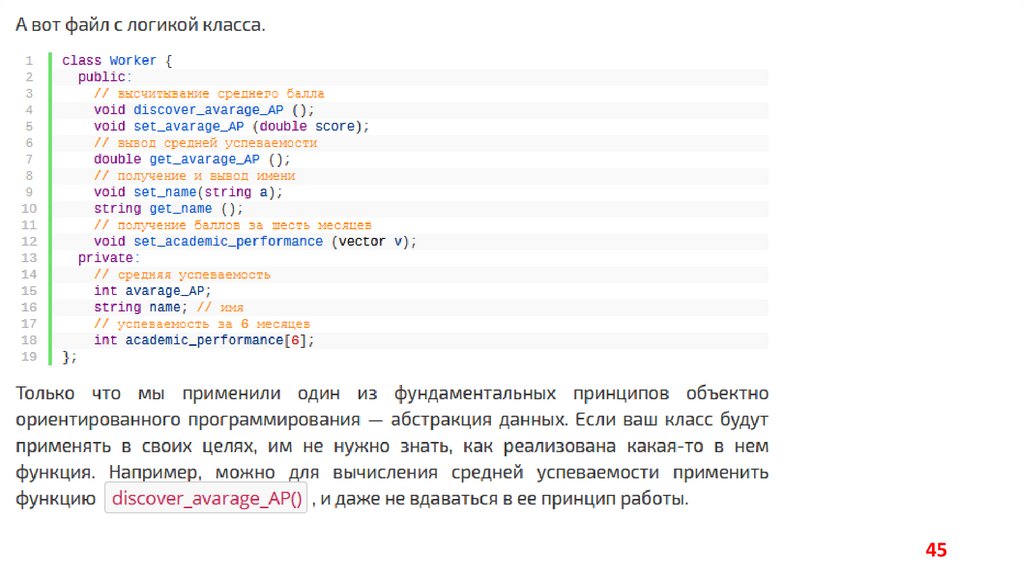Click comment 'успеваемость за 6 месяцев'

coord(202,324)
